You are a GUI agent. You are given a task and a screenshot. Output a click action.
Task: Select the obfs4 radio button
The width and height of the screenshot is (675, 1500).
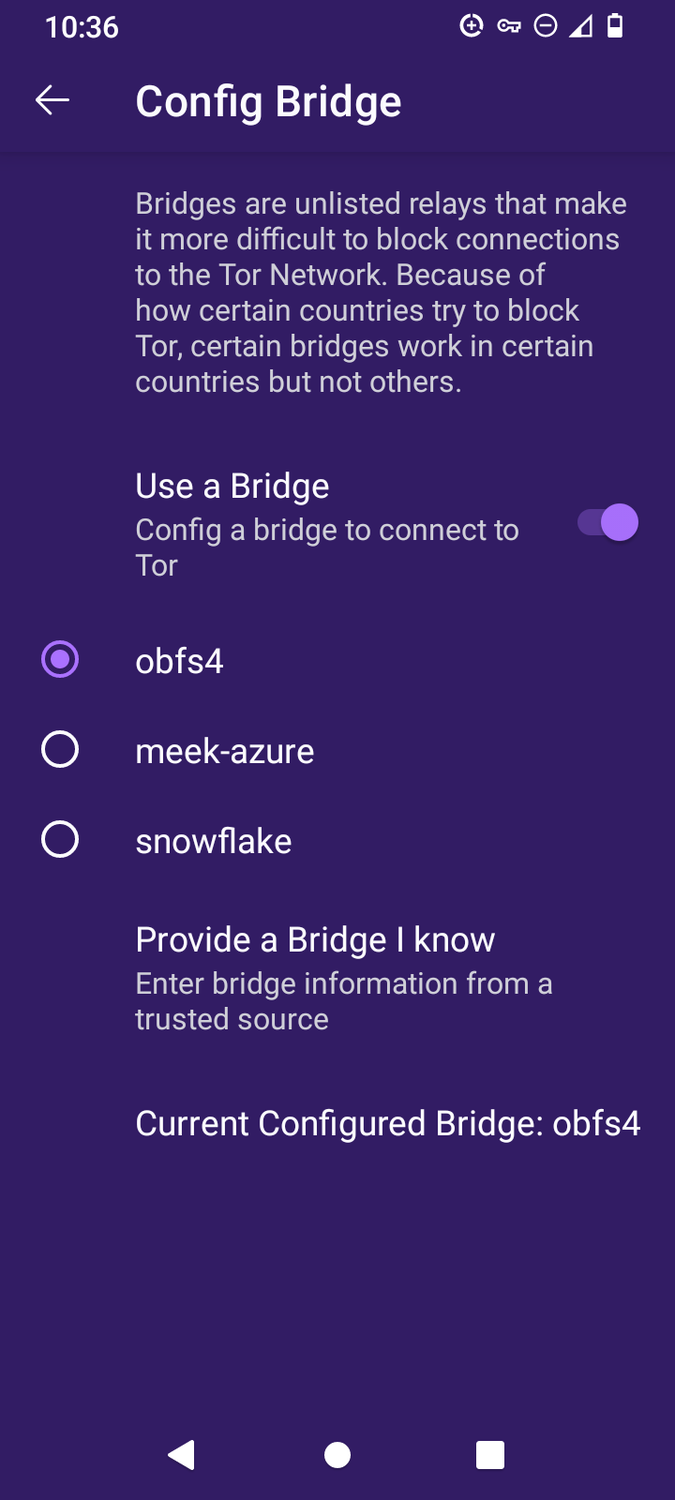pos(59,659)
